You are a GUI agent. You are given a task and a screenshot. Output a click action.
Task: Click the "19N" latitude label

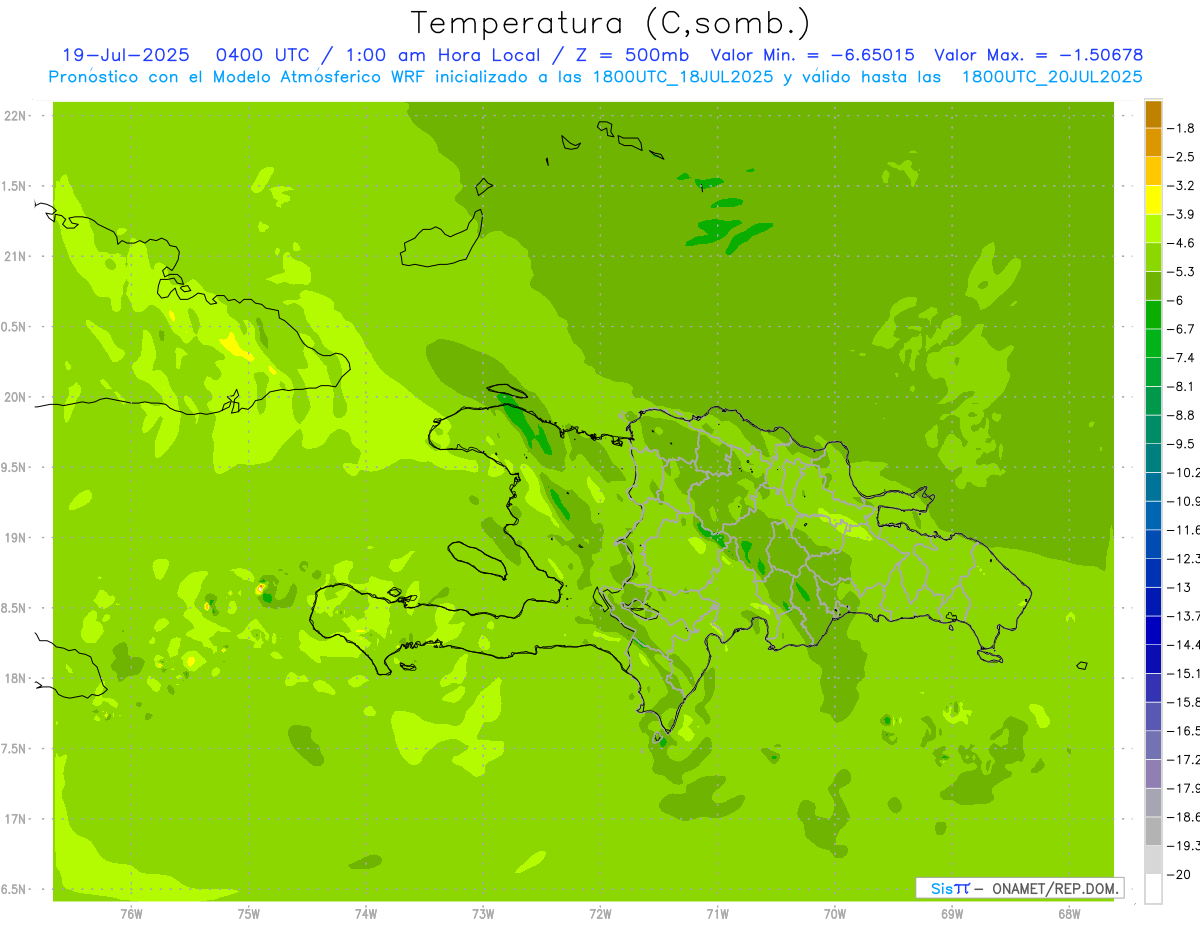point(15,538)
